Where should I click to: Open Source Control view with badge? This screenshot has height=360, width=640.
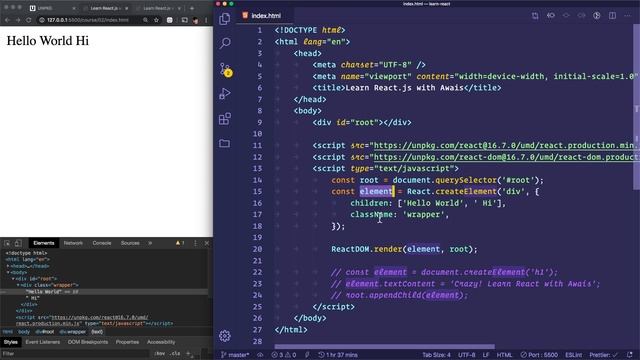point(225,70)
